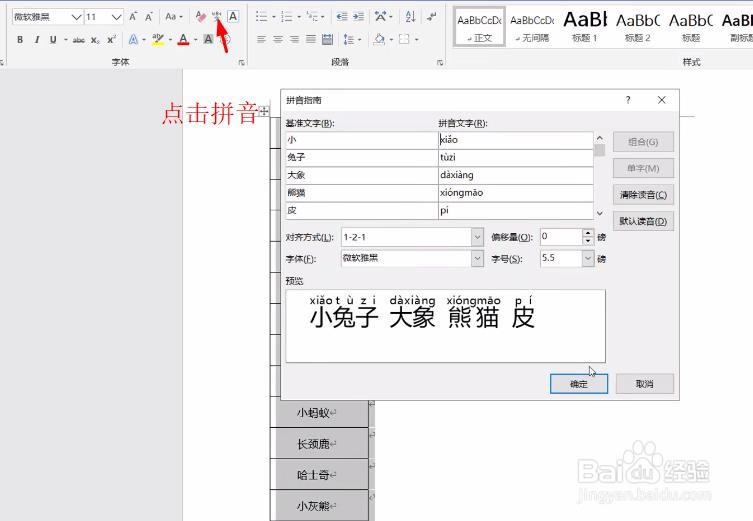The height and width of the screenshot is (521, 753).
Task: Open the font group dialog launcher
Action: [x=242, y=62]
